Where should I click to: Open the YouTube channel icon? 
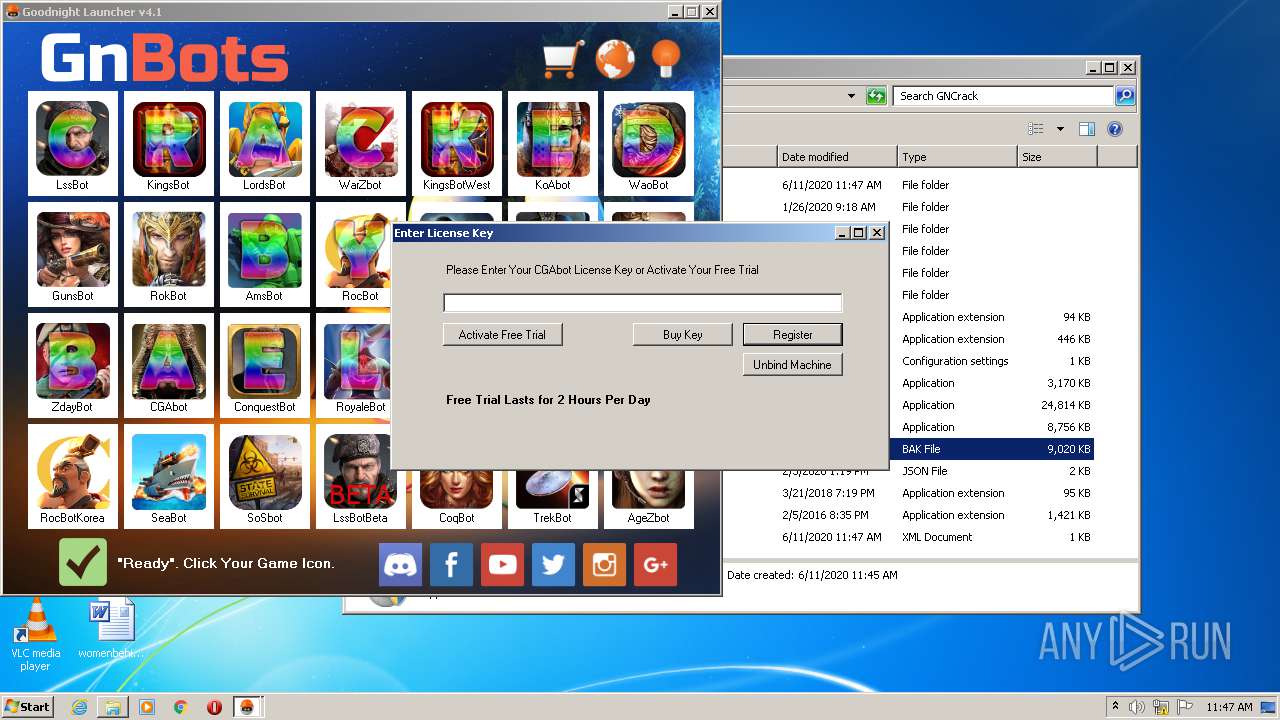(x=502, y=565)
